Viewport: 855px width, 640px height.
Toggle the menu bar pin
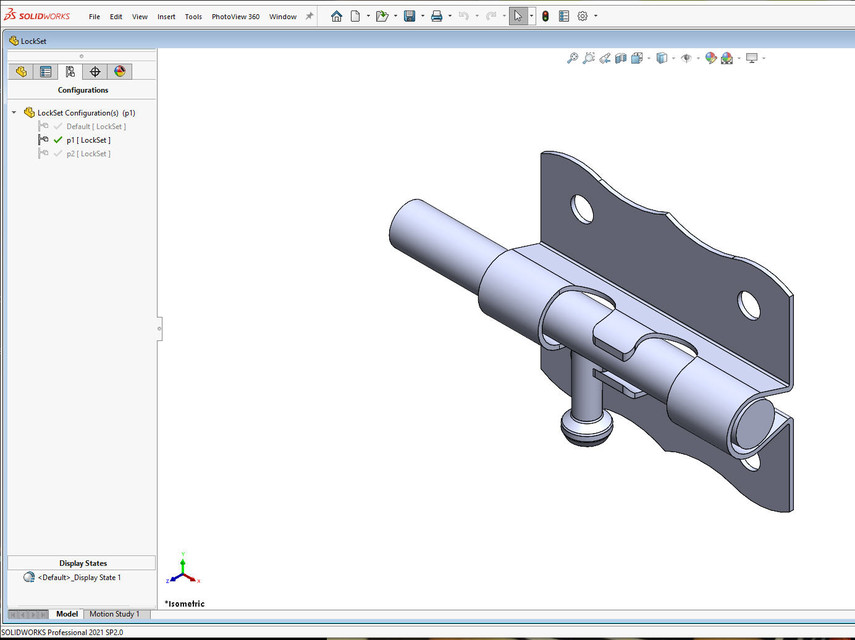(312, 15)
